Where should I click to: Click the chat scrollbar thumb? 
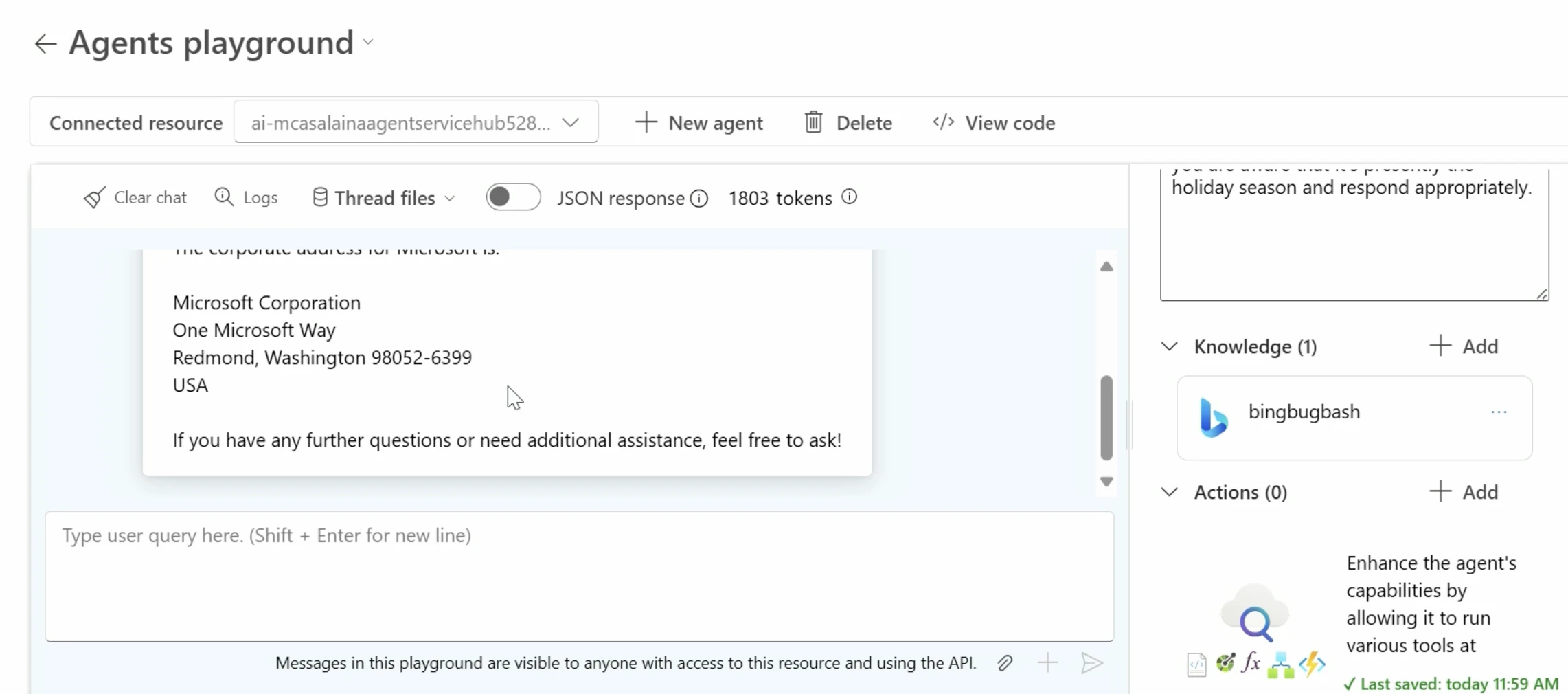point(1106,417)
